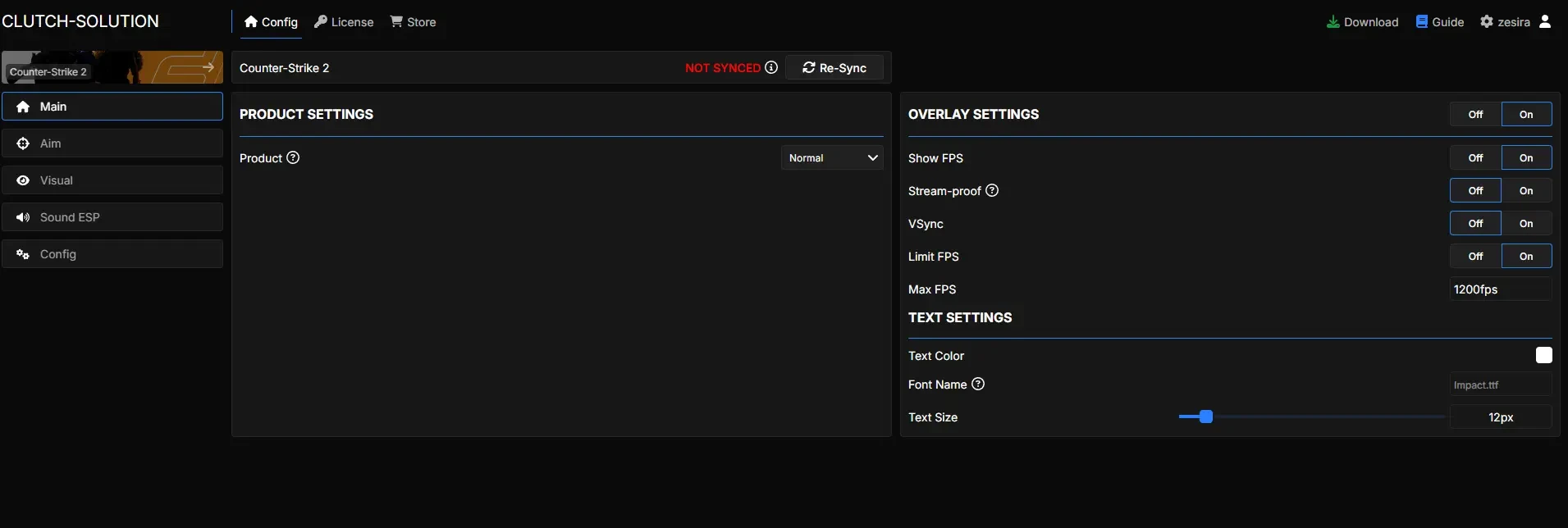Enable Stream-proof with the On button
The height and width of the screenshot is (528, 1568).
pyautogui.click(x=1526, y=190)
